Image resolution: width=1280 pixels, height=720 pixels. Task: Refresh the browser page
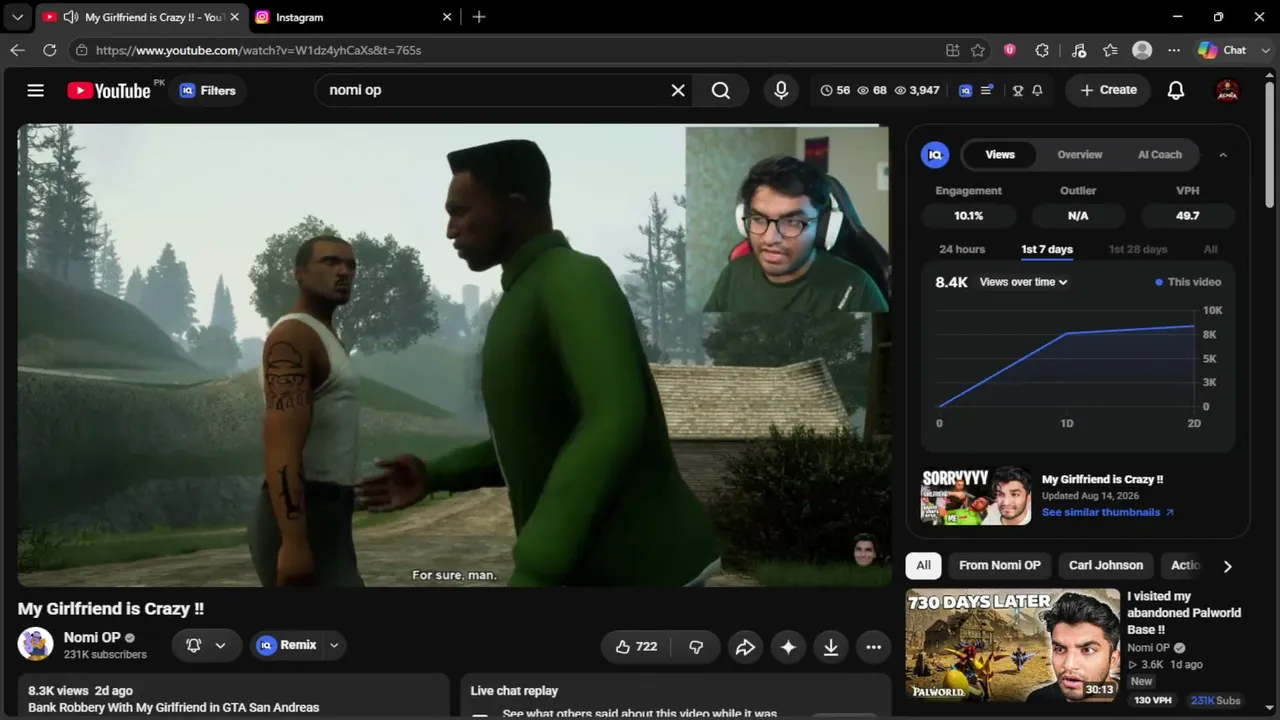[x=49, y=50]
